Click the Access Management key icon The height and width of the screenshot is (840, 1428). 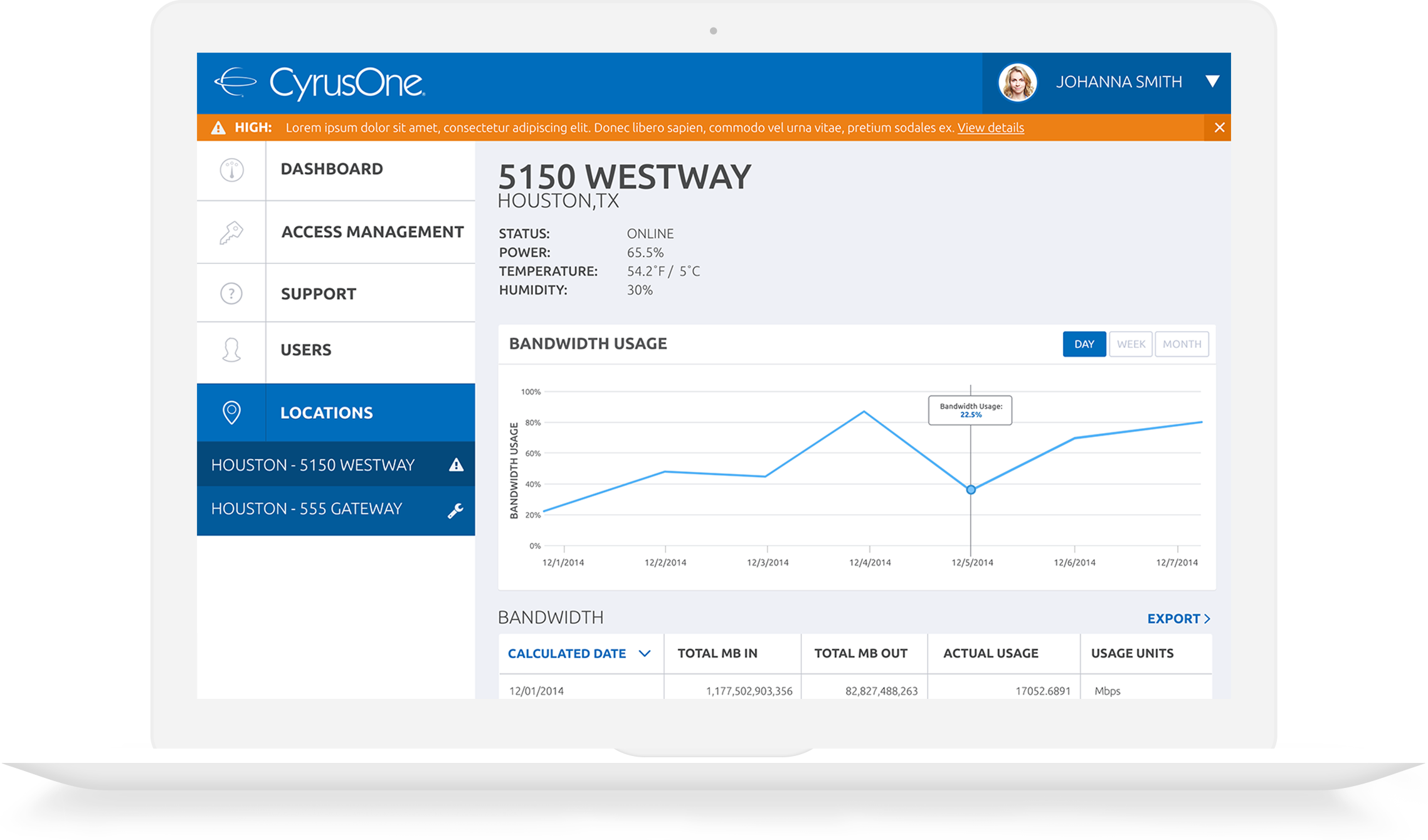pyautogui.click(x=231, y=233)
